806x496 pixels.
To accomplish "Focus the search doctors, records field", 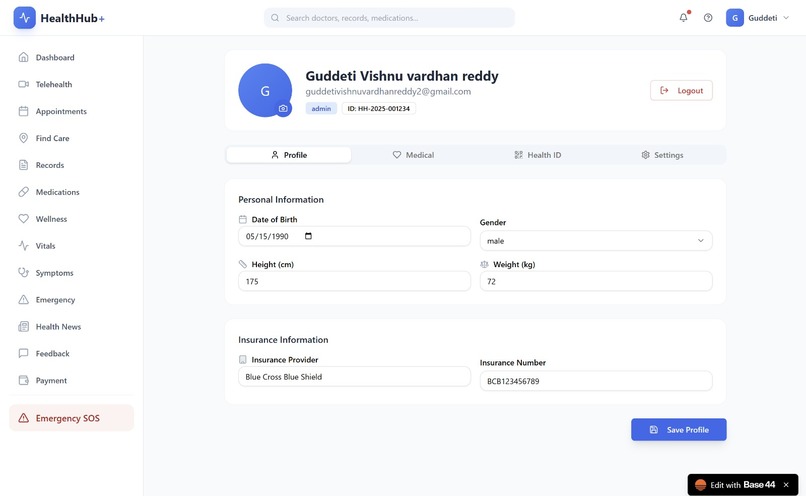I will (389, 17).
